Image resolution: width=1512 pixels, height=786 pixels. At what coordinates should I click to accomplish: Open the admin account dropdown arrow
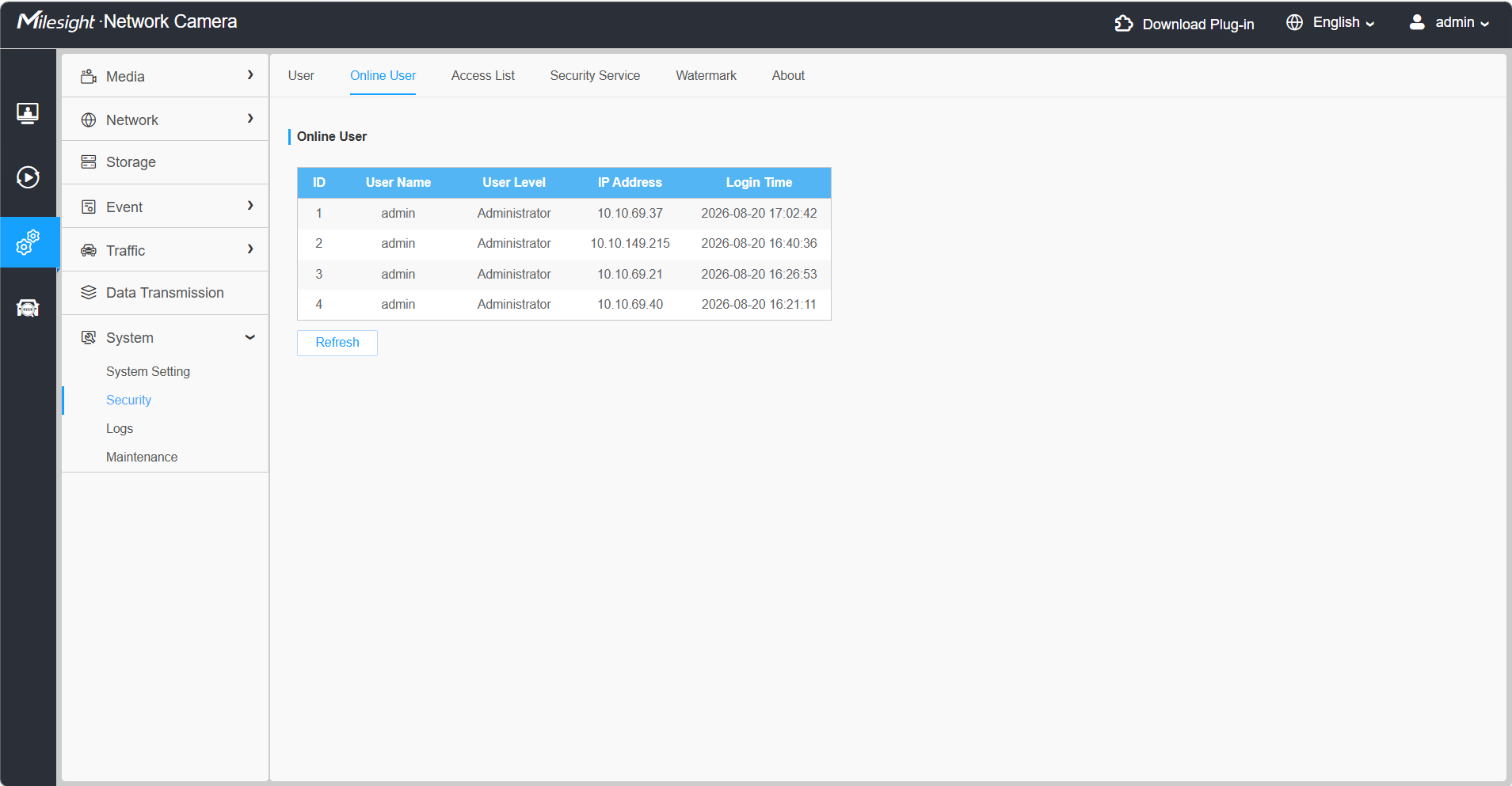pos(1484,24)
